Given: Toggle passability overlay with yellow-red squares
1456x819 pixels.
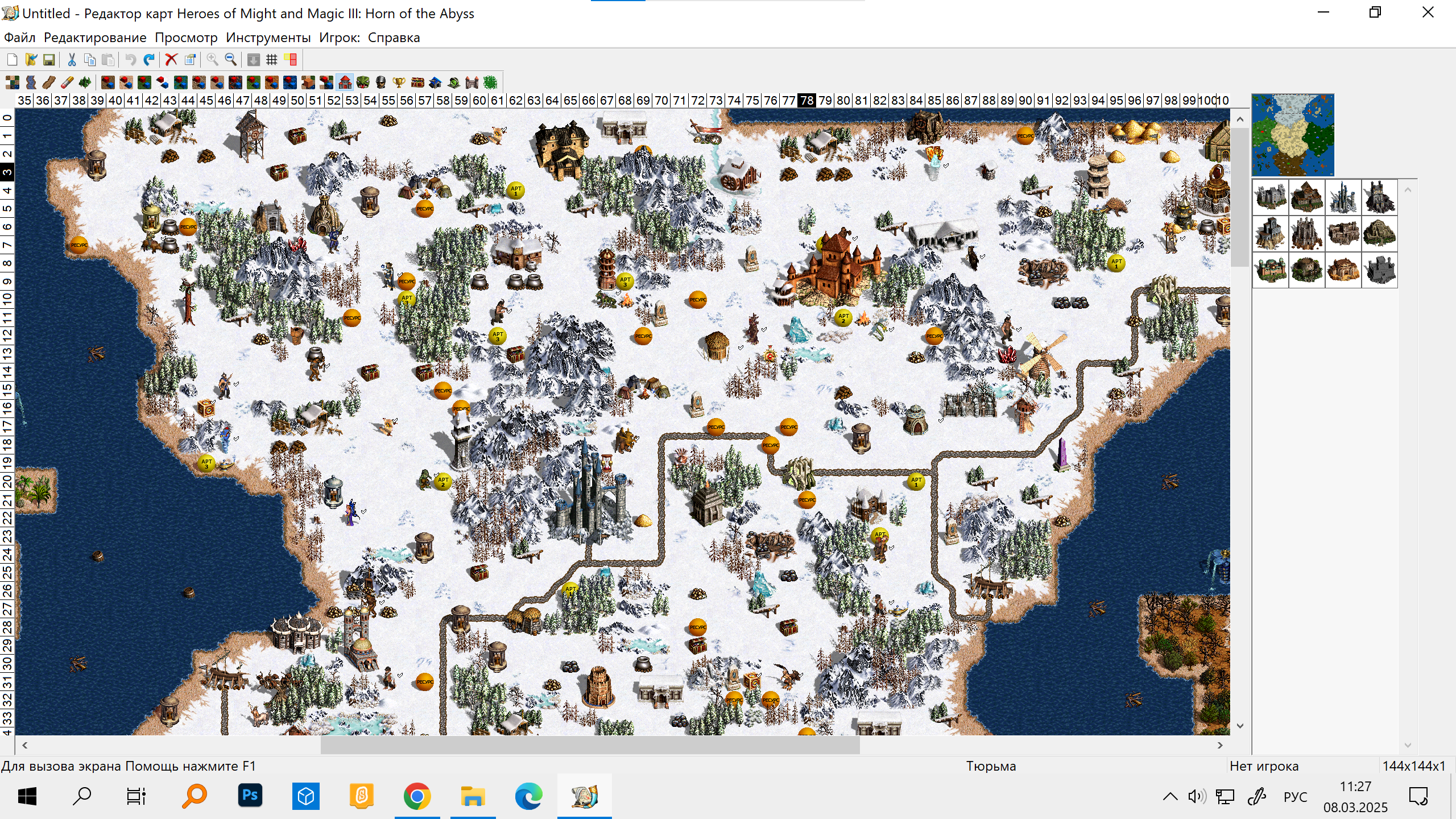Looking at the screenshot, I should (x=291, y=60).
